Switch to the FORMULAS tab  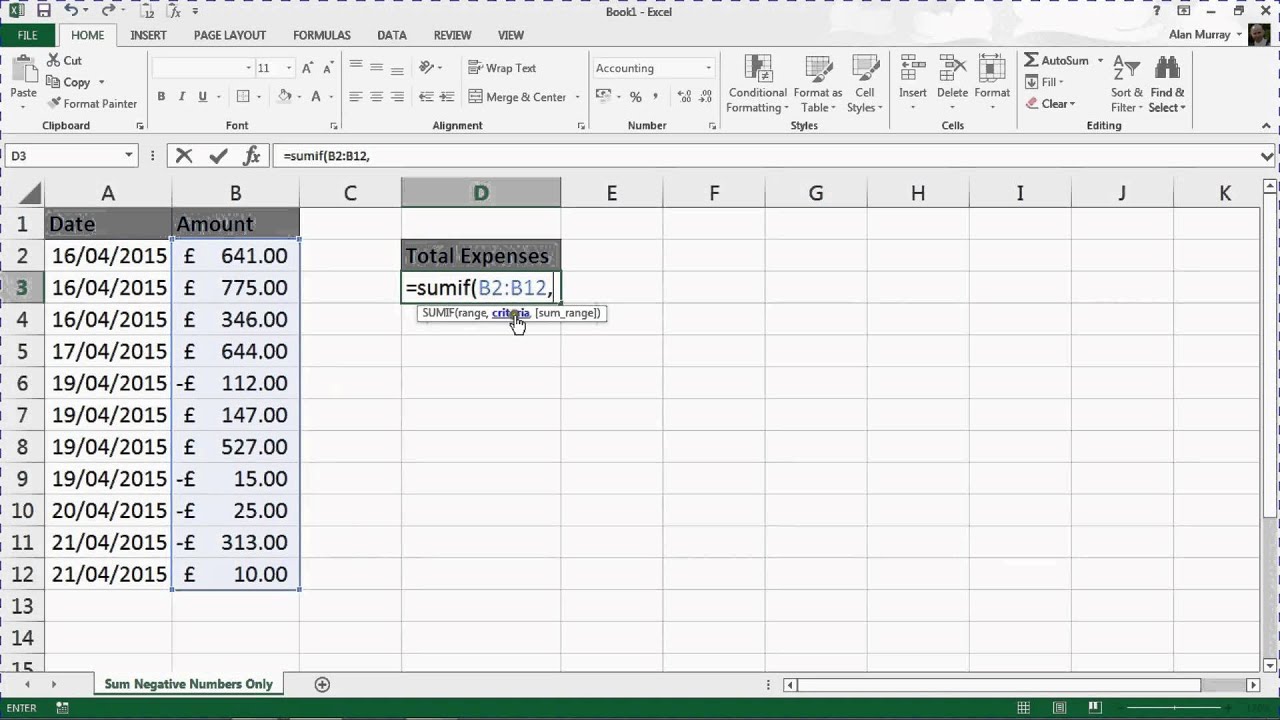coord(322,35)
